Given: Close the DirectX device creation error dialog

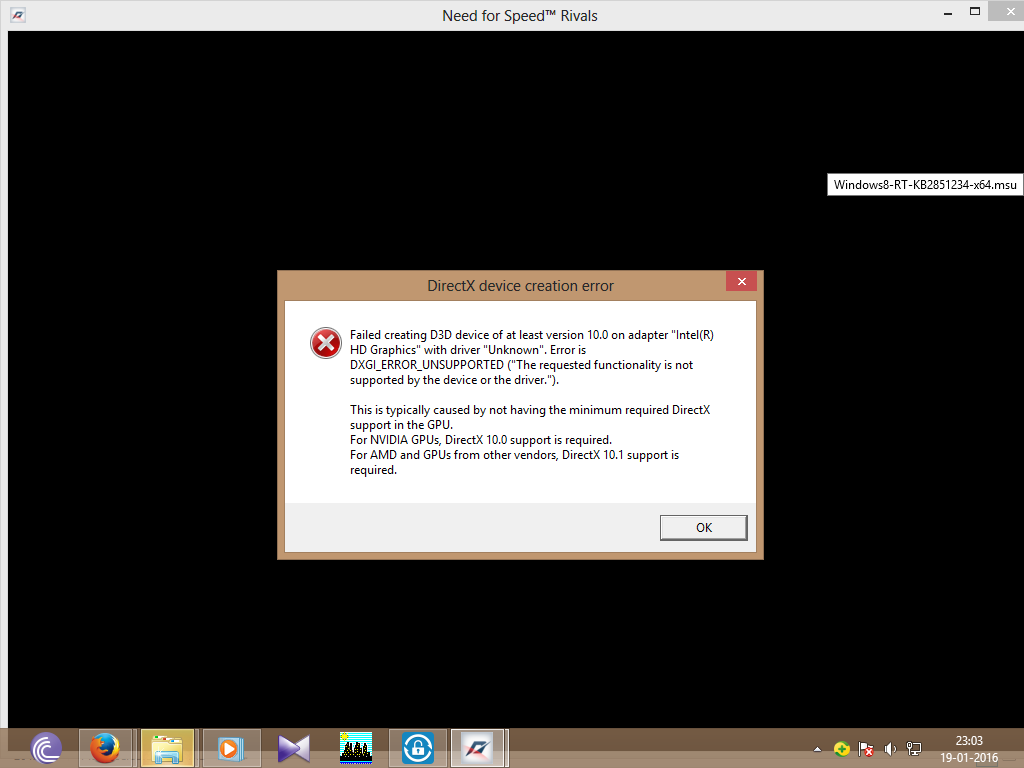Looking at the screenshot, I should point(741,281).
